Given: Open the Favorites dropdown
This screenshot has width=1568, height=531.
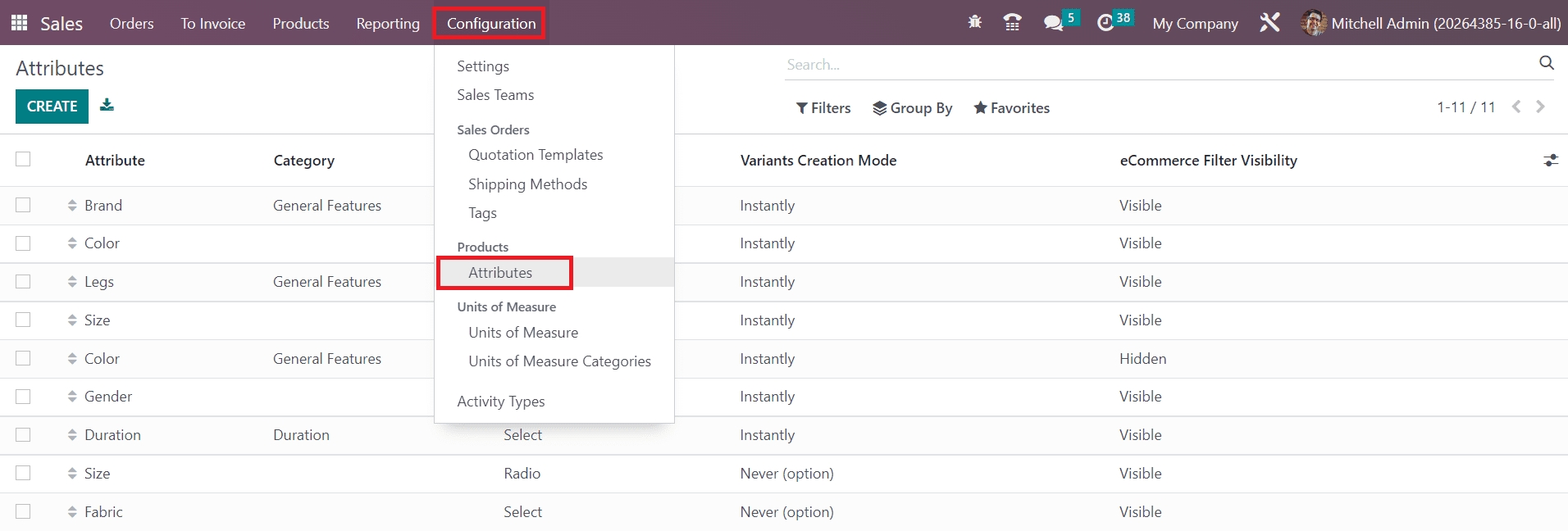Looking at the screenshot, I should point(1011,108).
